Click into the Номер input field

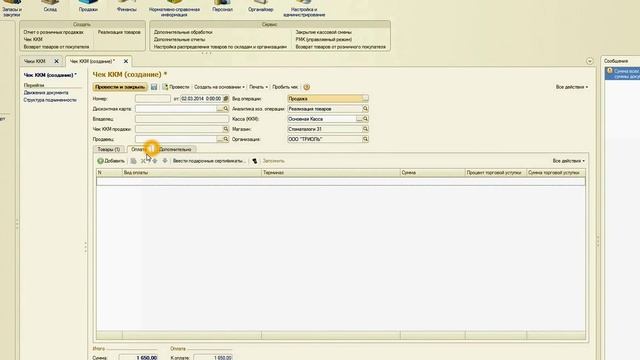click(x=153, y=99)
